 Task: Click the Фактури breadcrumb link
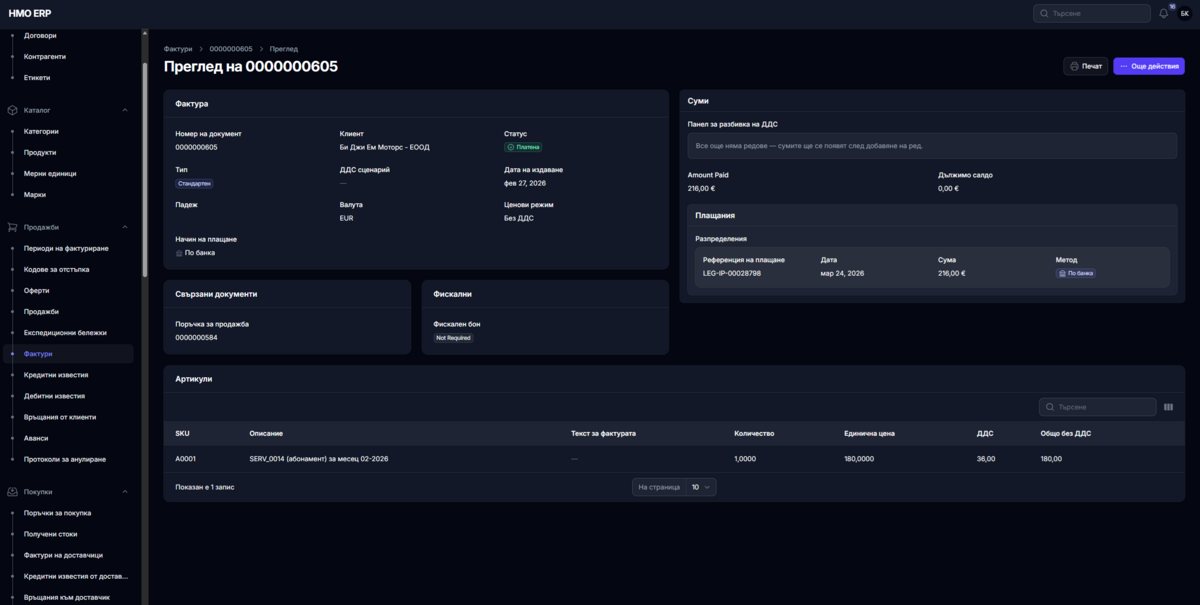pyautogui.click(x=178, y=48)
